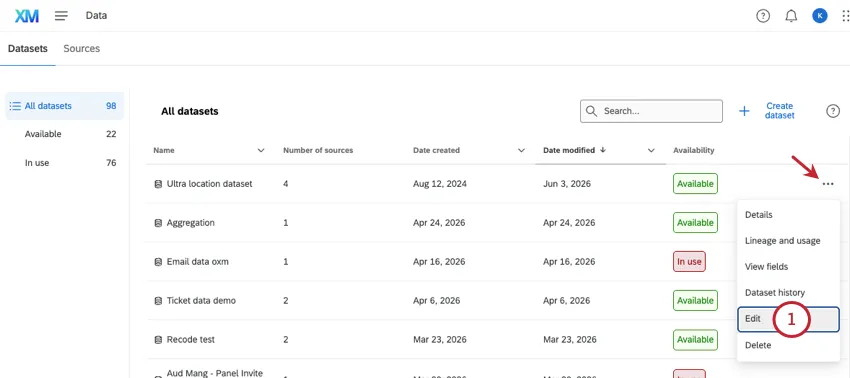This screenshot has height=378, width=850.
Task: Open three-dot menu for Ultra location dataset
Action: (x=827, y=184)
